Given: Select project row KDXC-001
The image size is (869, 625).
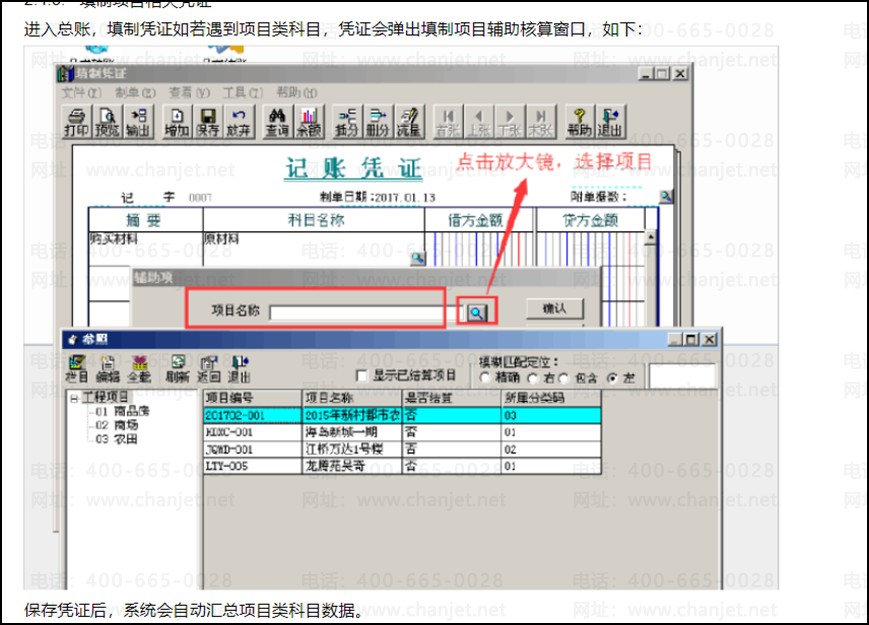Looking at the screenshot, I should click(x=402, y=432).
